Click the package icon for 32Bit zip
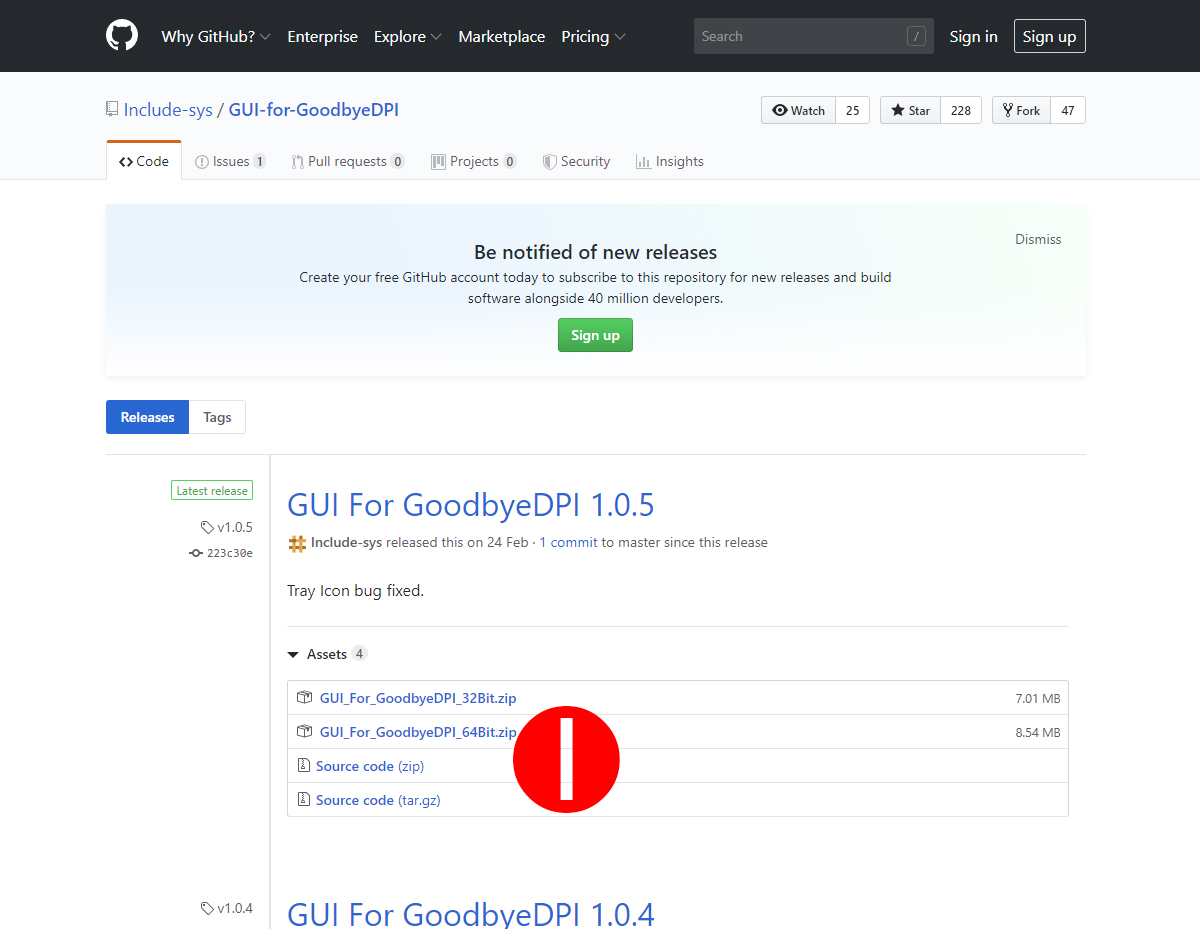The image size is (1200, 929). [x=305, y=698]
